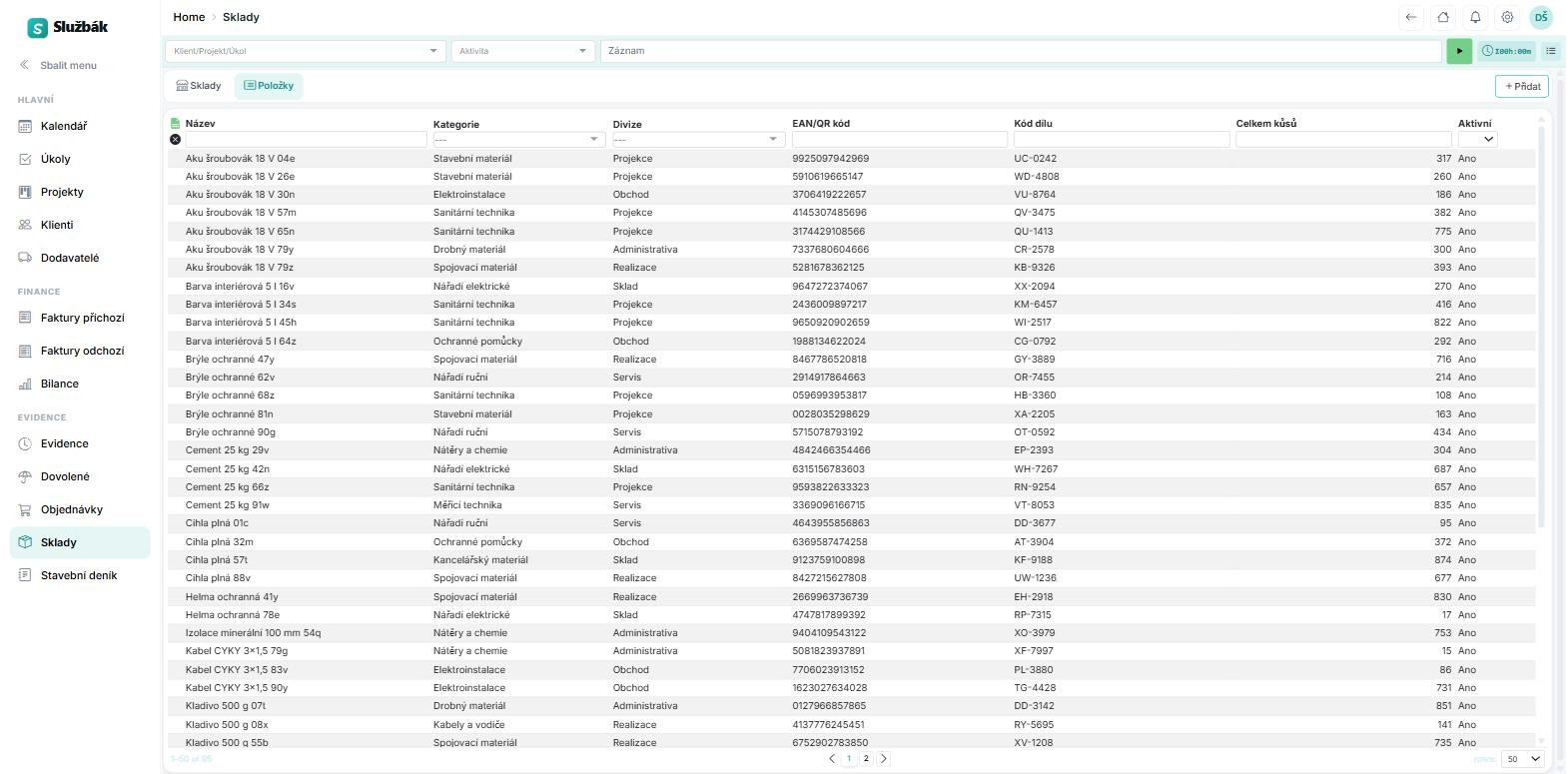This screenshot has width=1568, height=774.
Task: Open the DŠ user avatar
Action: click(x=1541, y=17)
